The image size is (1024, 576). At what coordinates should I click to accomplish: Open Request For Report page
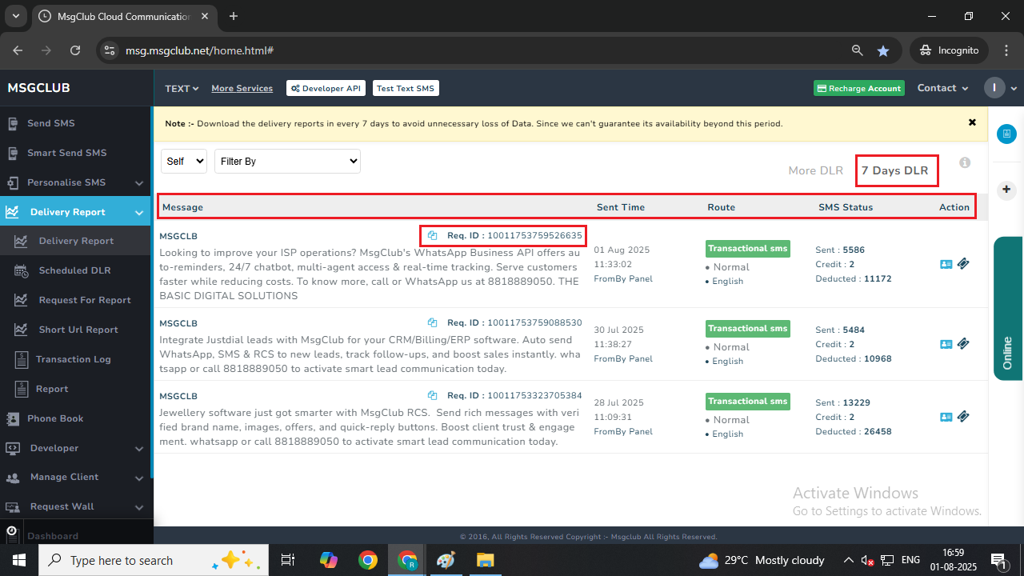pyautogui.click(x=84, y=300)
